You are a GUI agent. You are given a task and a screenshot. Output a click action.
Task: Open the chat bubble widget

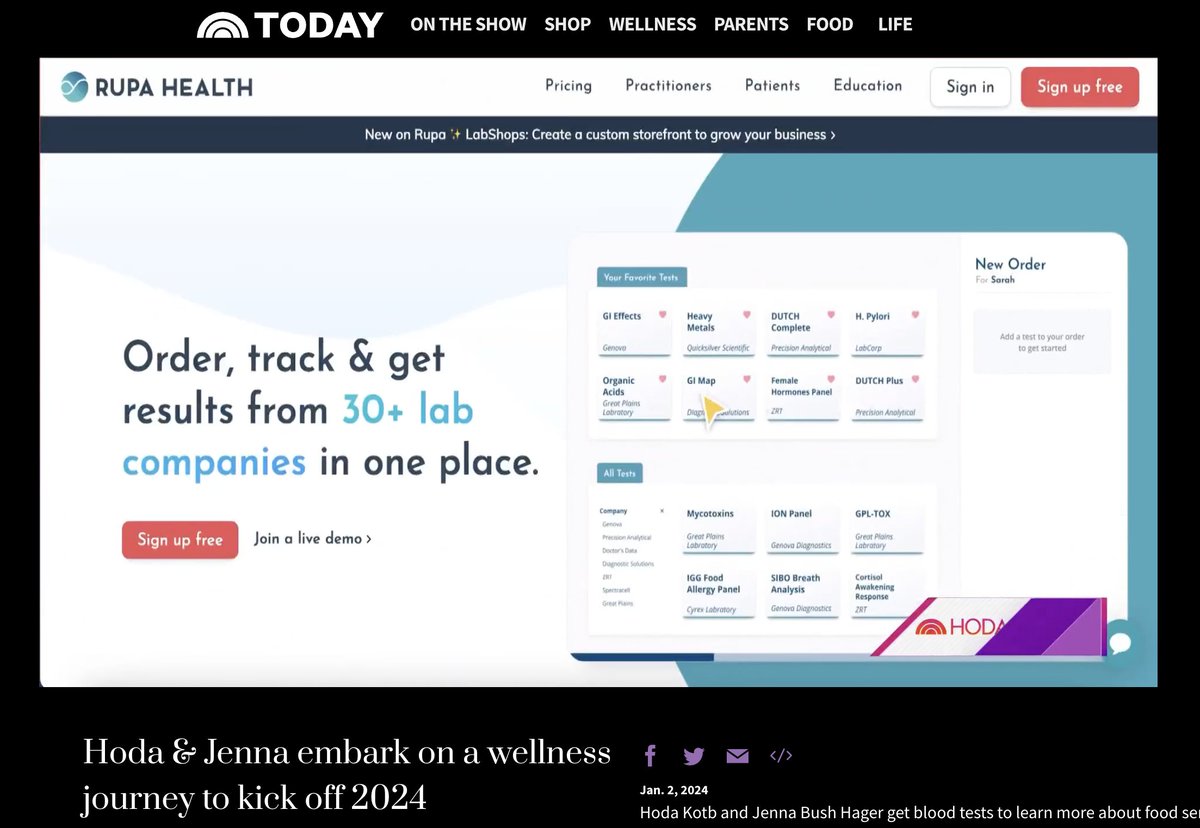click(1119, 641)
